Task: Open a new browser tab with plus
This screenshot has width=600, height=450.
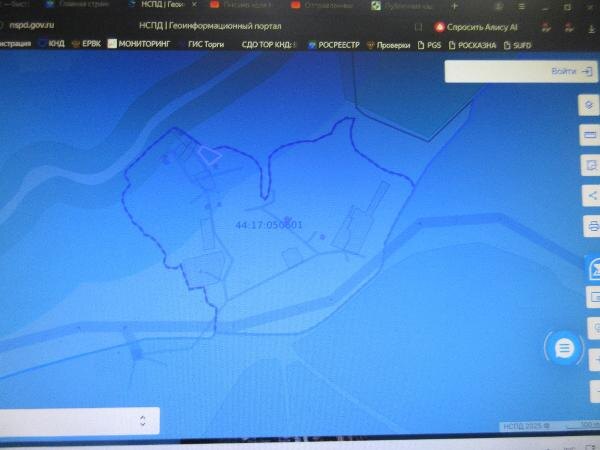Action: pos(455,6)
